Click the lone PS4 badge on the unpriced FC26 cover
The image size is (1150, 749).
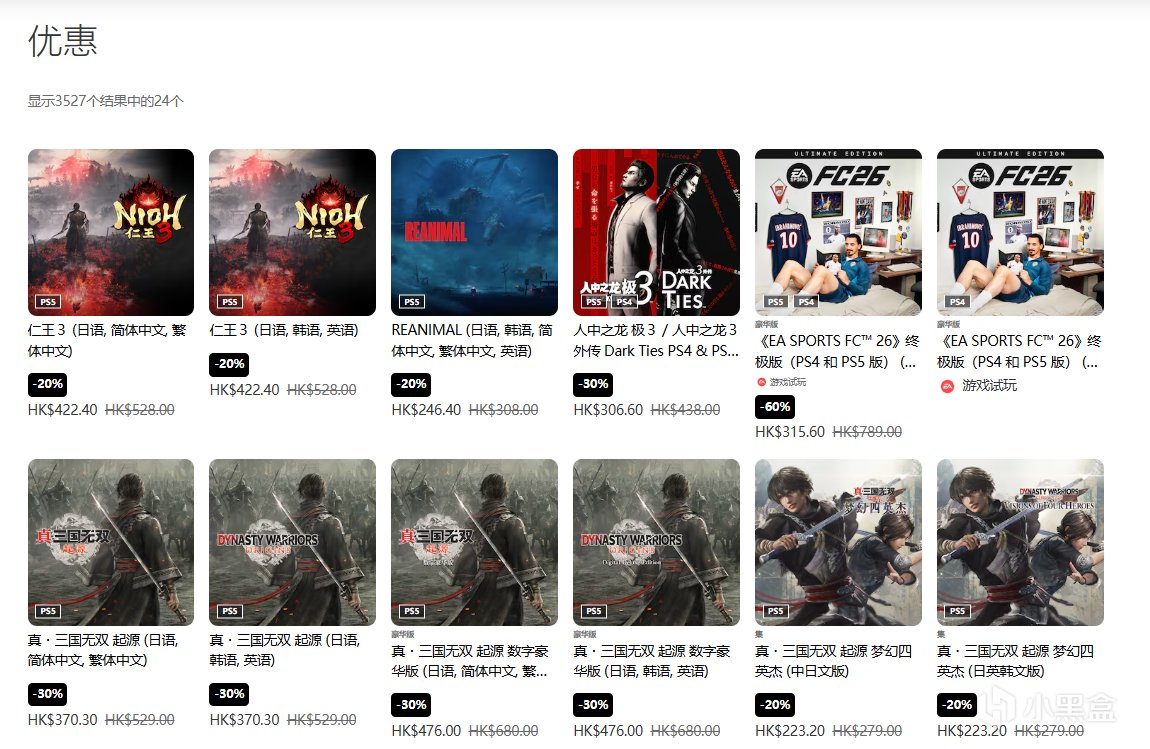[x=958, y=302]
